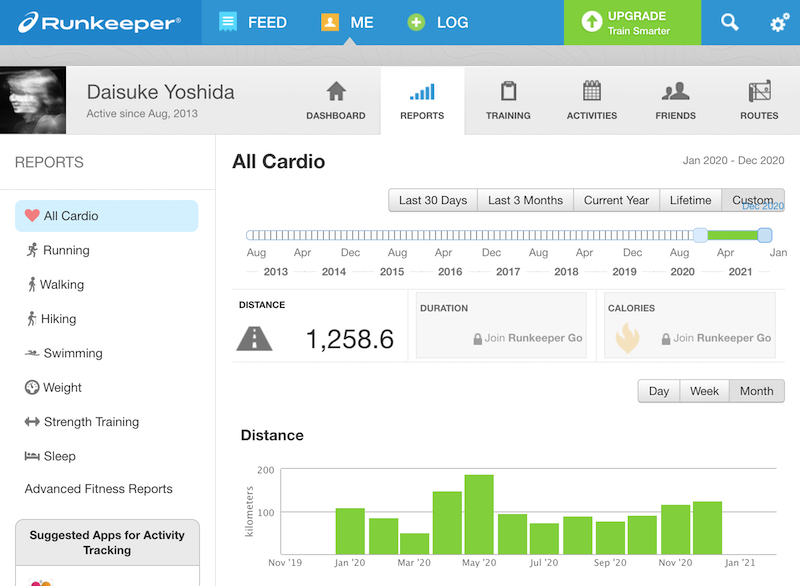This screenshot has width=800, height=586.
Task: Select the Lifetime range
Action: pyautogui.click(x=690, y=200)
